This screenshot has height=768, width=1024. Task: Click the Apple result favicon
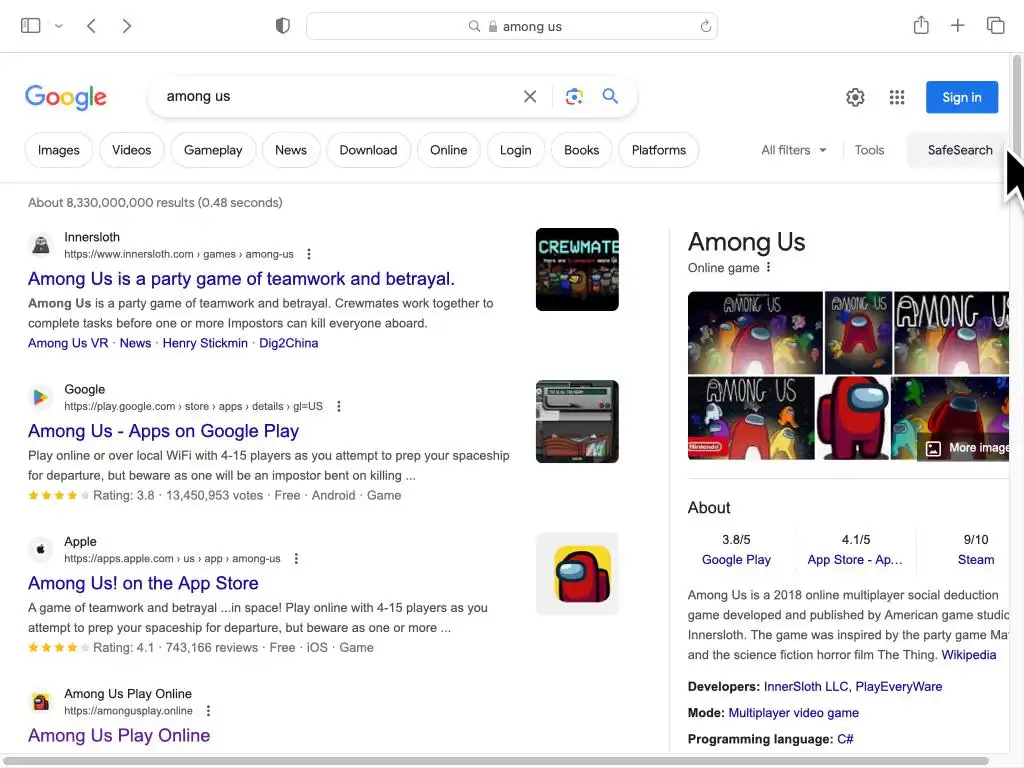coord(40,549)
